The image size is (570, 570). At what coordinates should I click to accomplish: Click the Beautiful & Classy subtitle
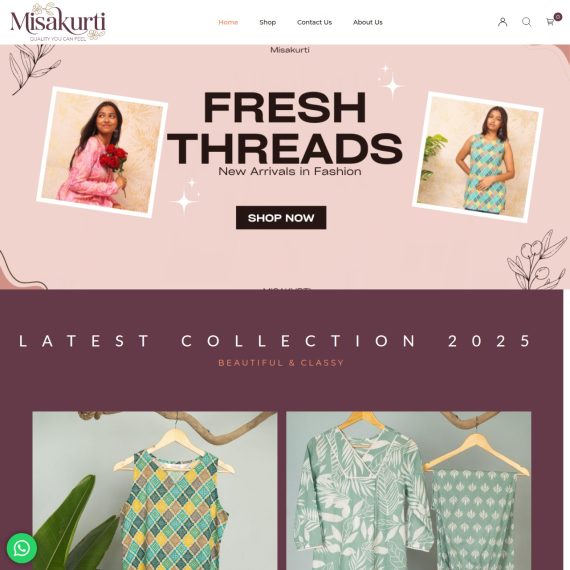[281, 363]
